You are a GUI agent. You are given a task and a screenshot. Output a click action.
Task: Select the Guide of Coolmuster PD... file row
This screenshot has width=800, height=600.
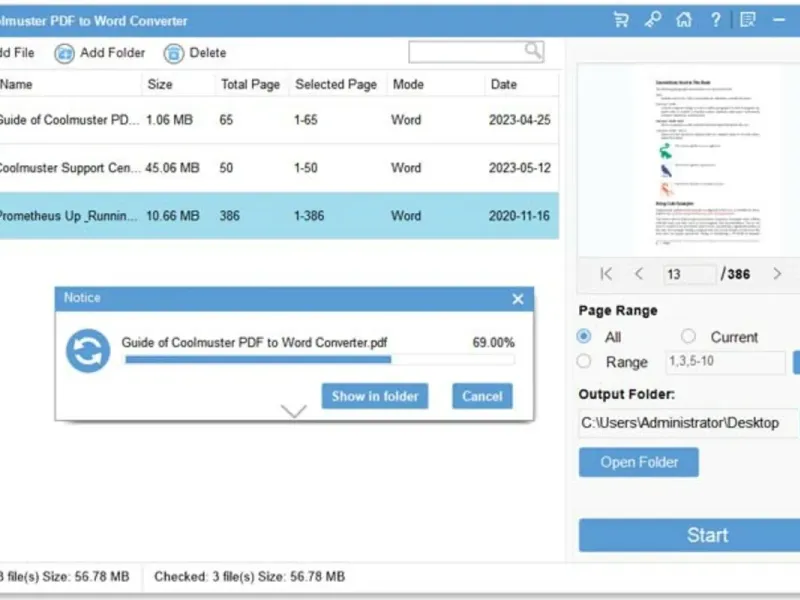(279, 120)
